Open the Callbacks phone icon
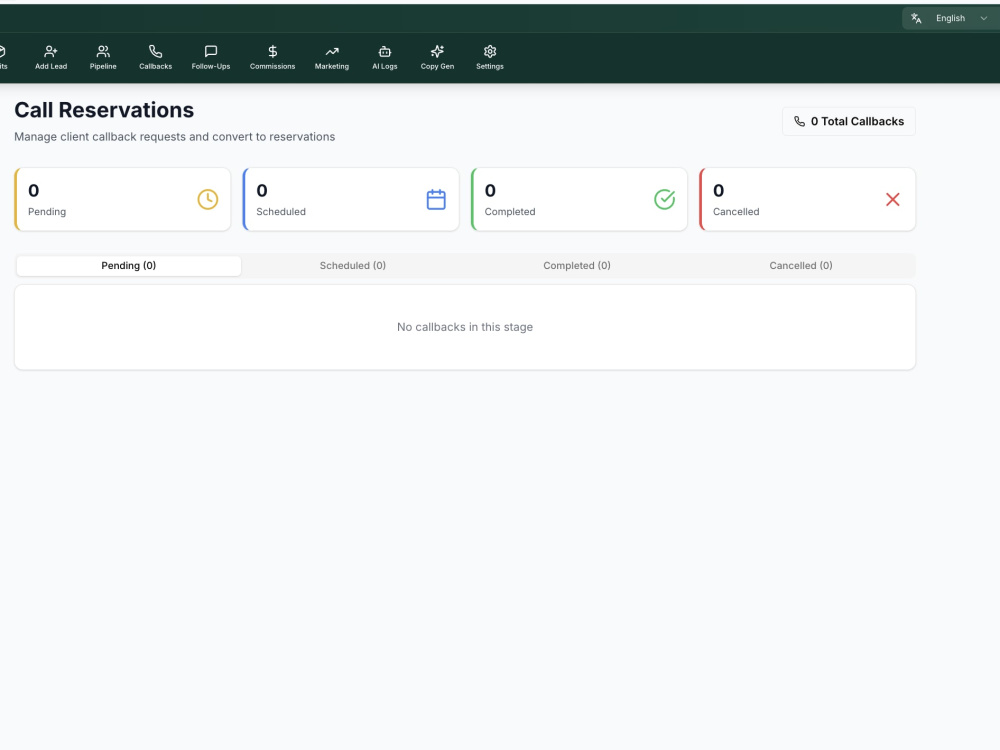1000x750 pixels. tap(156, 52)
